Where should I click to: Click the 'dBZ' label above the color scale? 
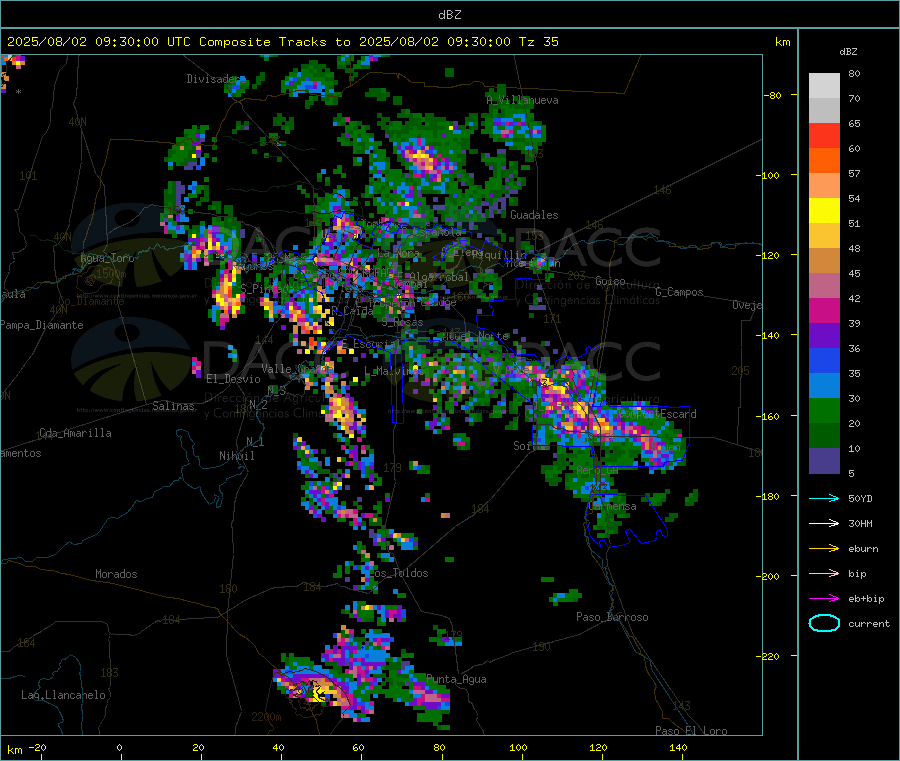pos(848,52)
